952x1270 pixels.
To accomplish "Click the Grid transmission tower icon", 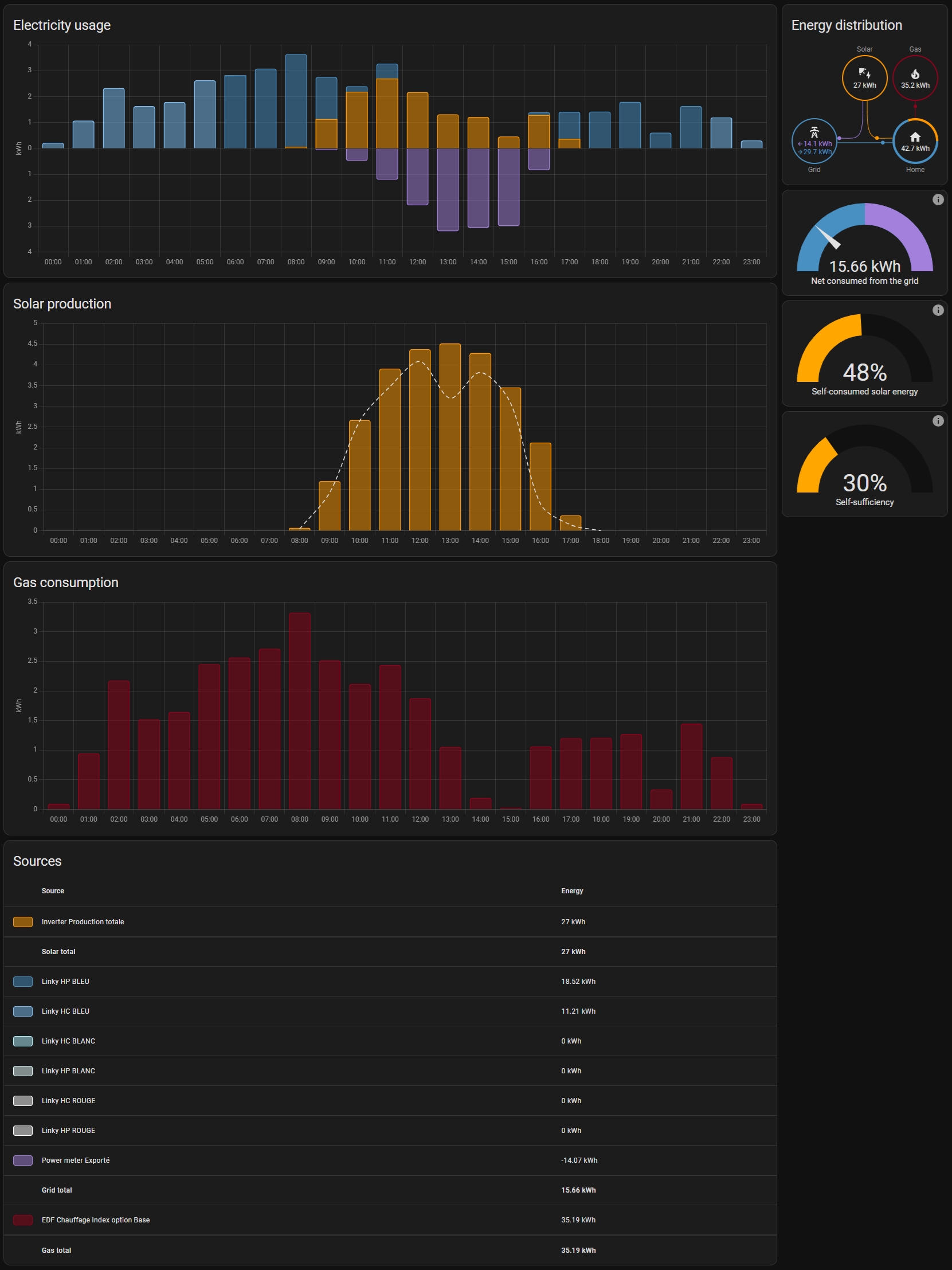I will (x=814, y=133).
